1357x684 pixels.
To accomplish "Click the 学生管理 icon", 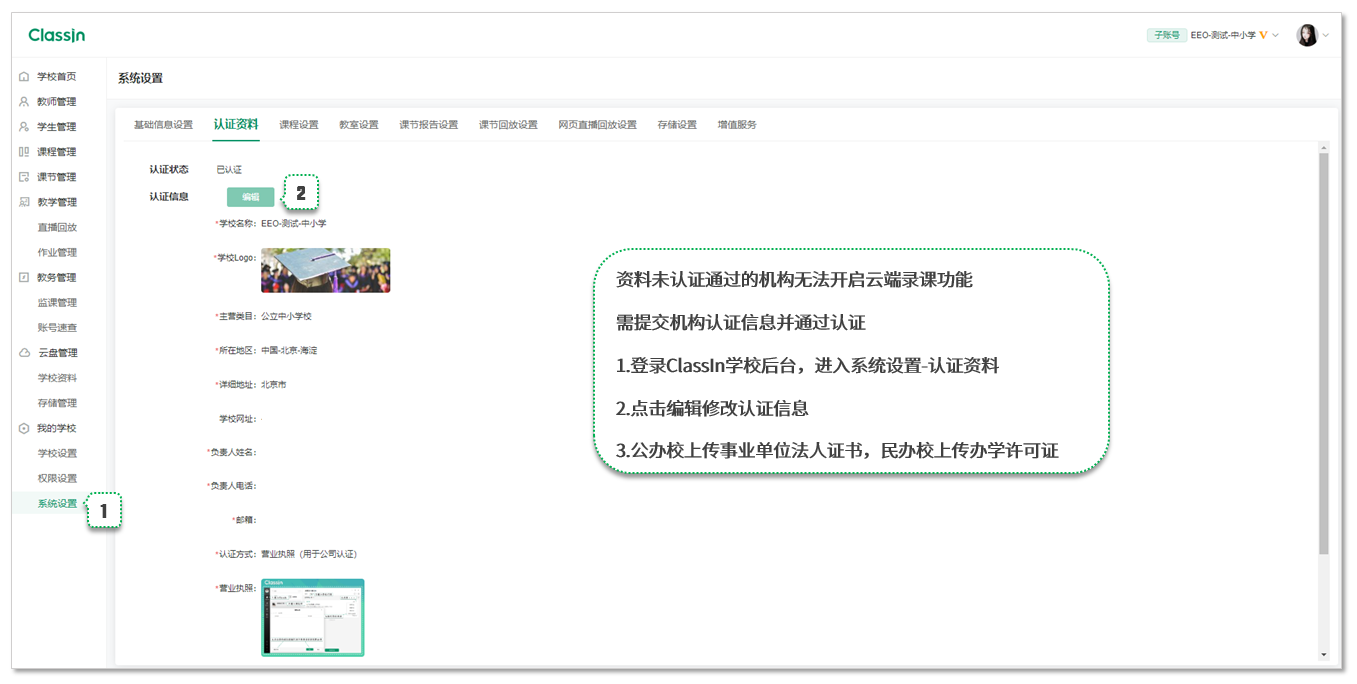I will (x=24, y=127).
